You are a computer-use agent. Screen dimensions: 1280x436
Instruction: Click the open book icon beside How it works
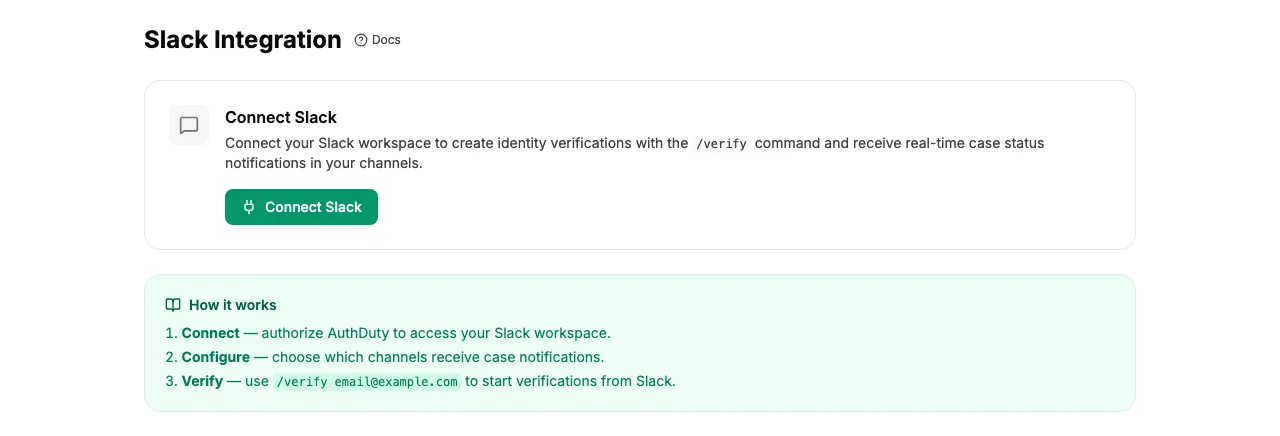(173, 305)
